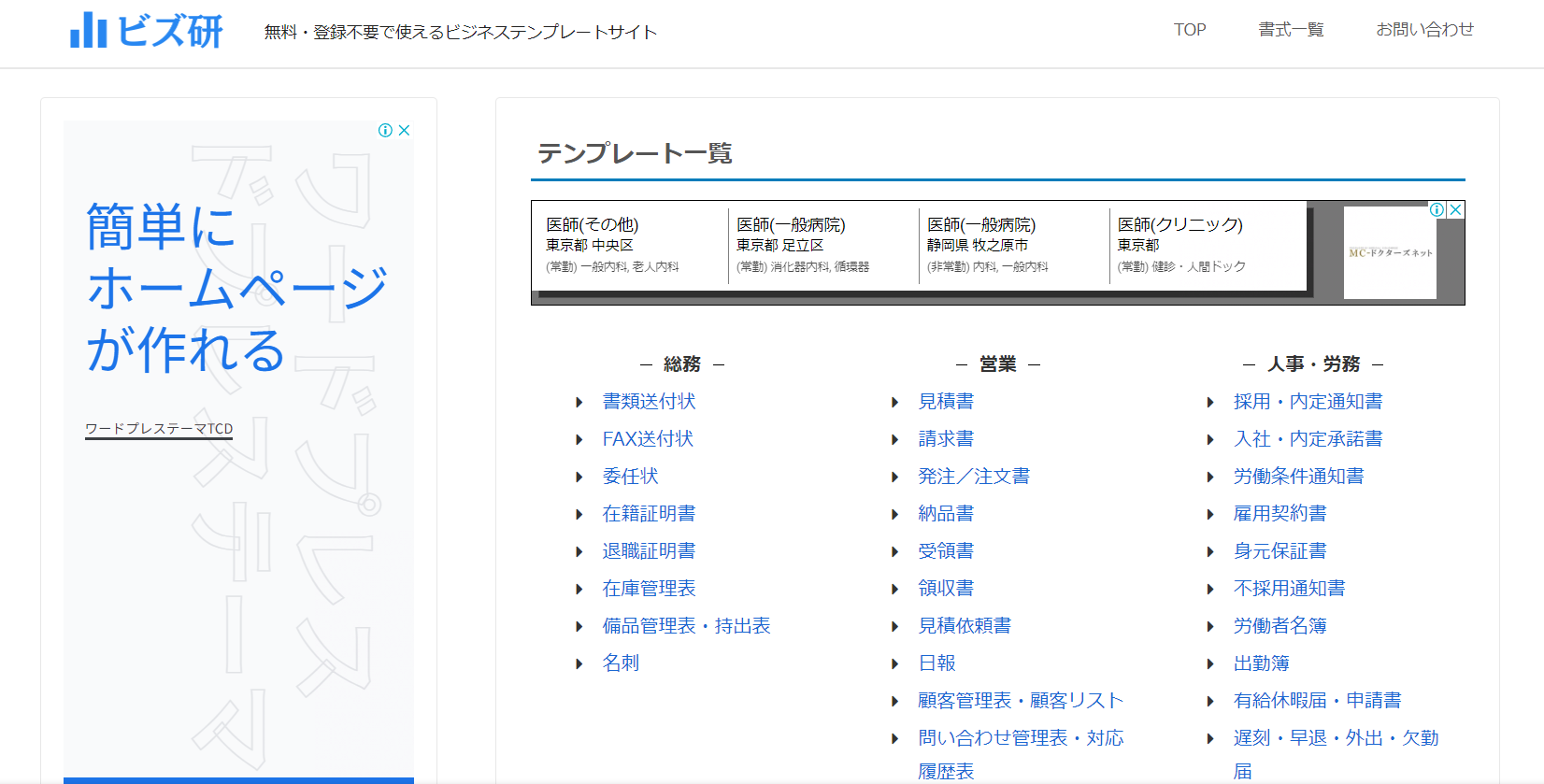Open the 雇用契約書 template link
1544x784 pixels.
tap(1280, 514)
